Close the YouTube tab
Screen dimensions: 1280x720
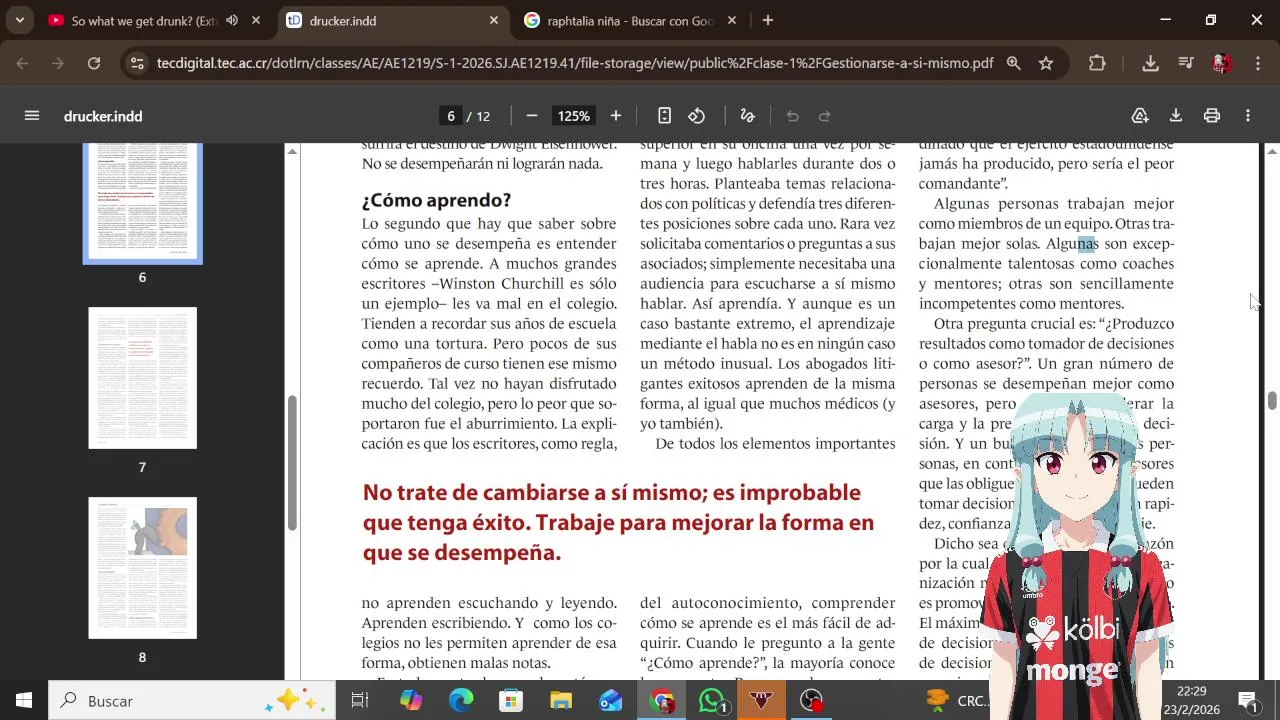coord(256,20)
